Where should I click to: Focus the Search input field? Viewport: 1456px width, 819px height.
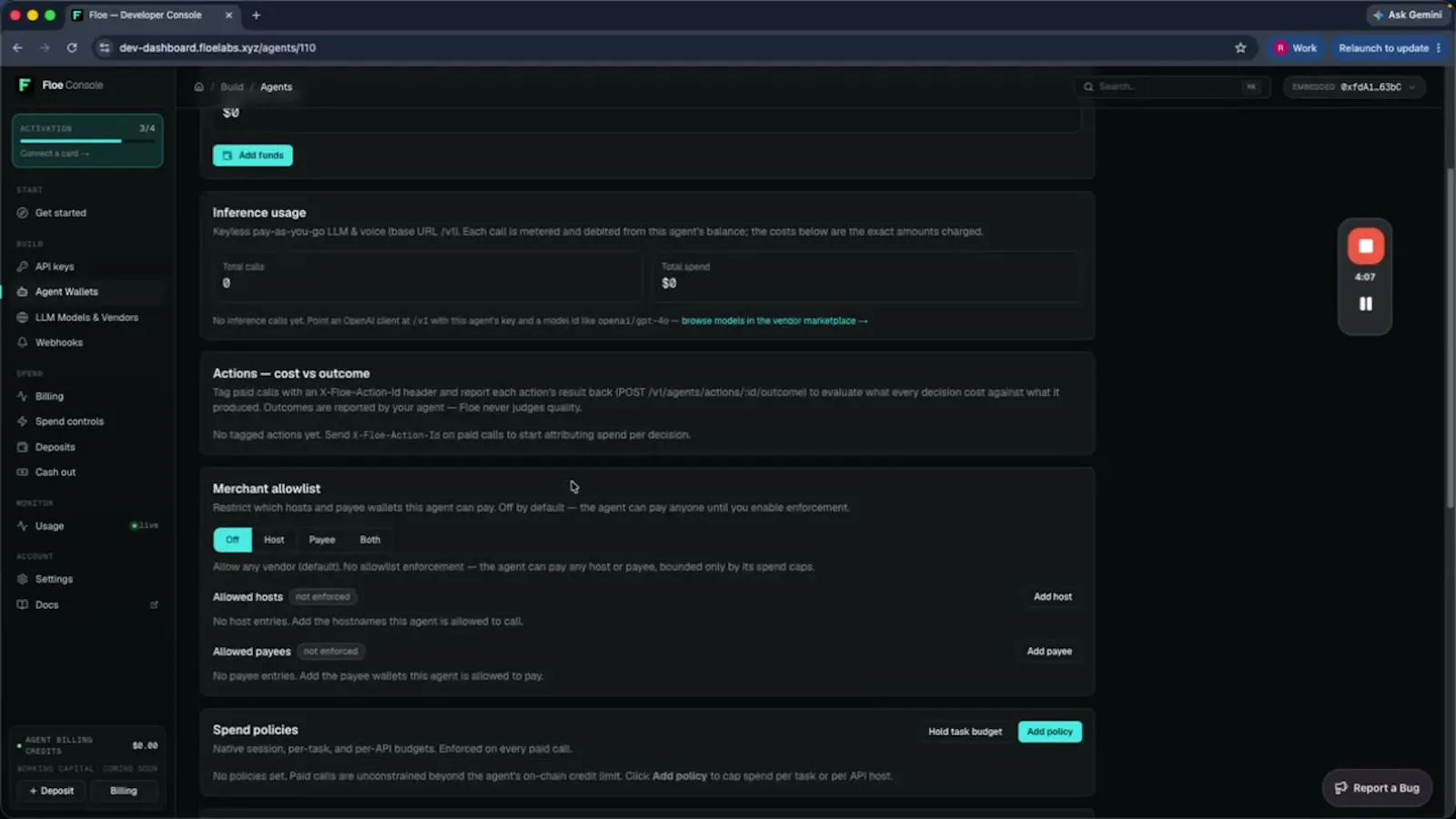(1172, 87)
